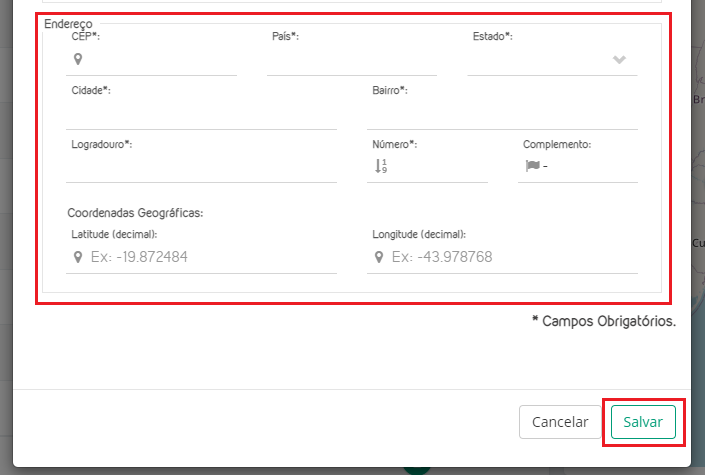Click the map pin icon in CEP field

(77, 59)
